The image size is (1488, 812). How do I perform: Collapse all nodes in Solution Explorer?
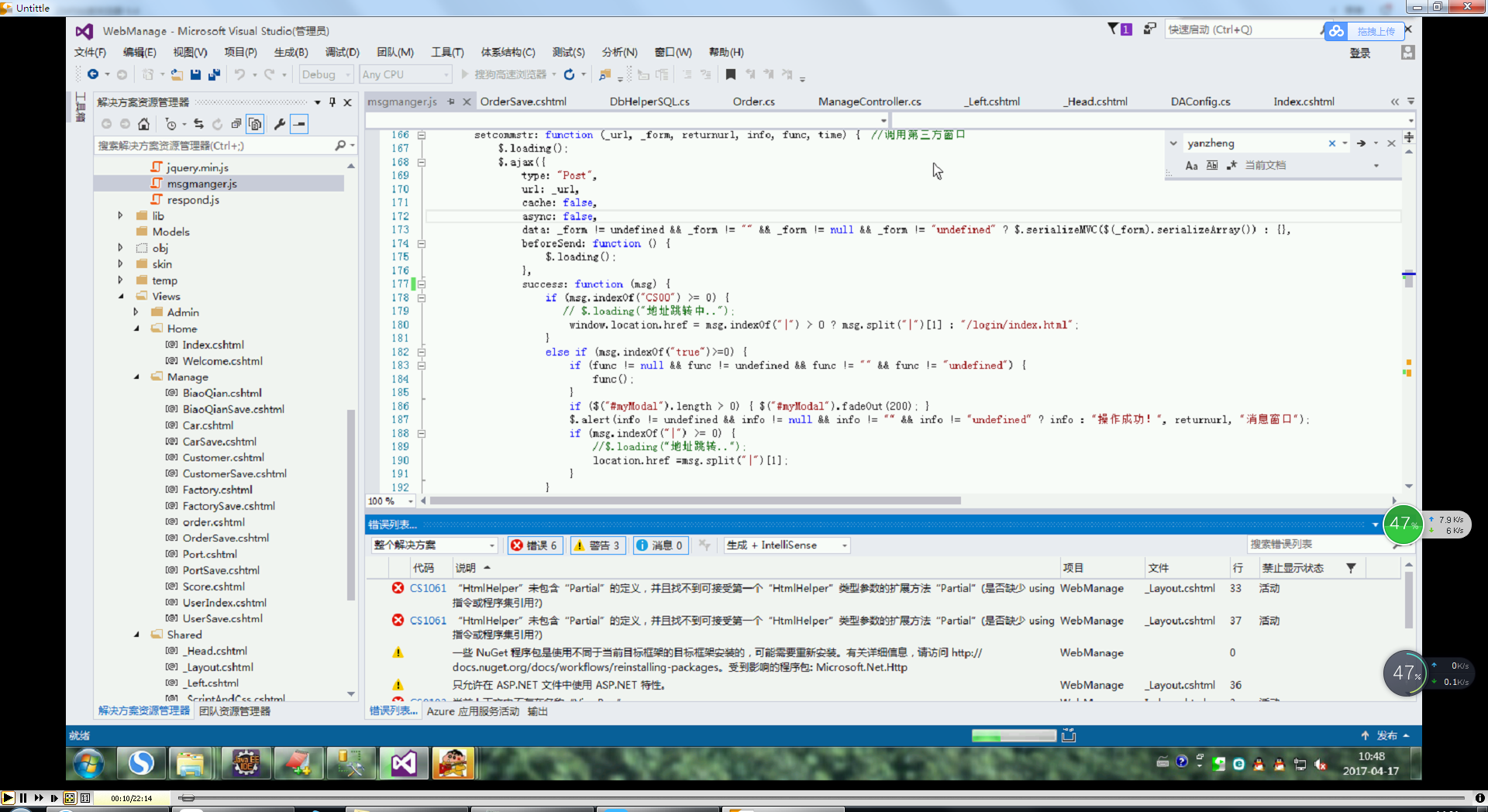[x=236, y=124]
